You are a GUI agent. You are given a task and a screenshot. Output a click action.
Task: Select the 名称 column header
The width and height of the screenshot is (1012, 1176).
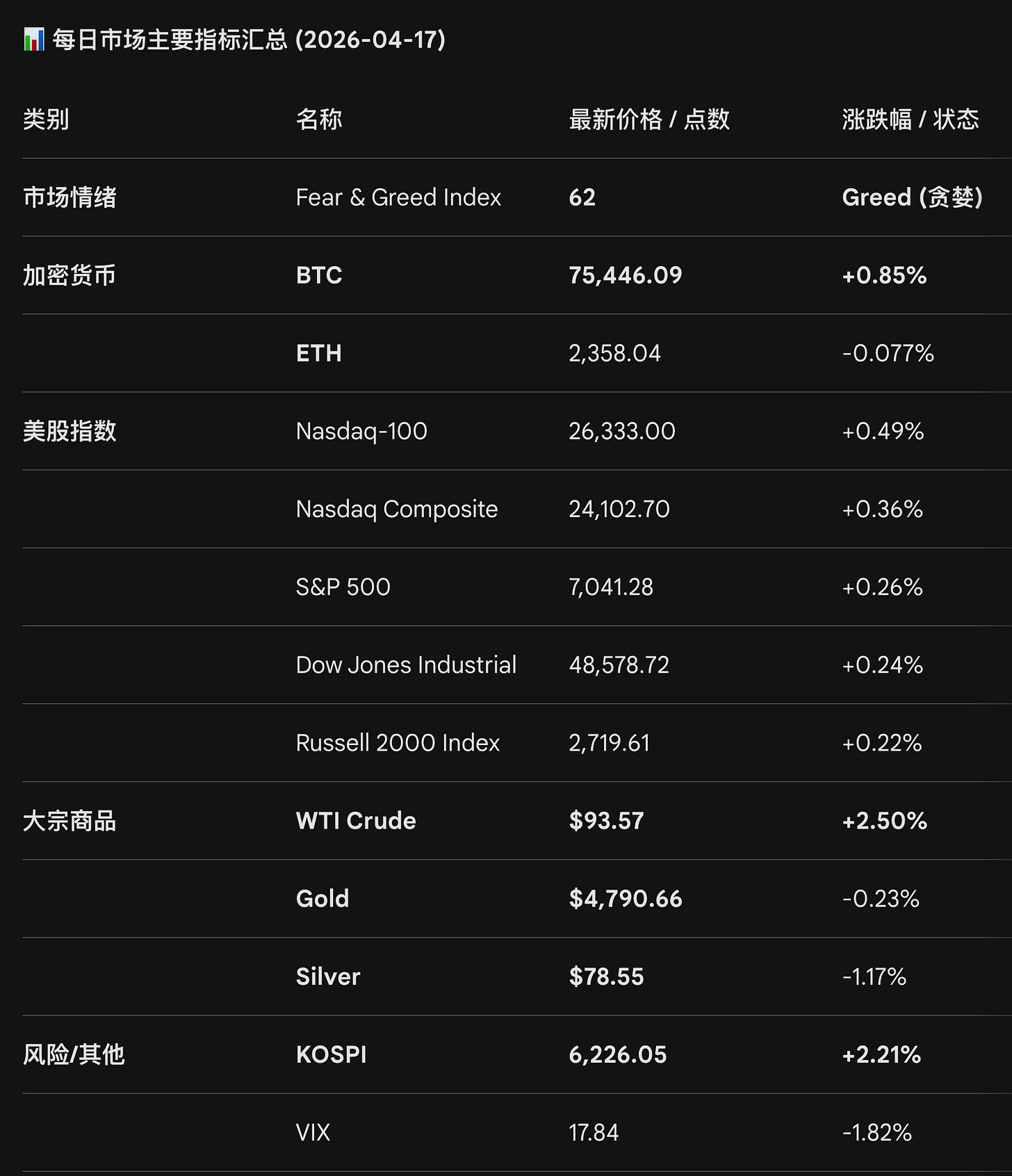pyautogui.click(x=319, y=120)
